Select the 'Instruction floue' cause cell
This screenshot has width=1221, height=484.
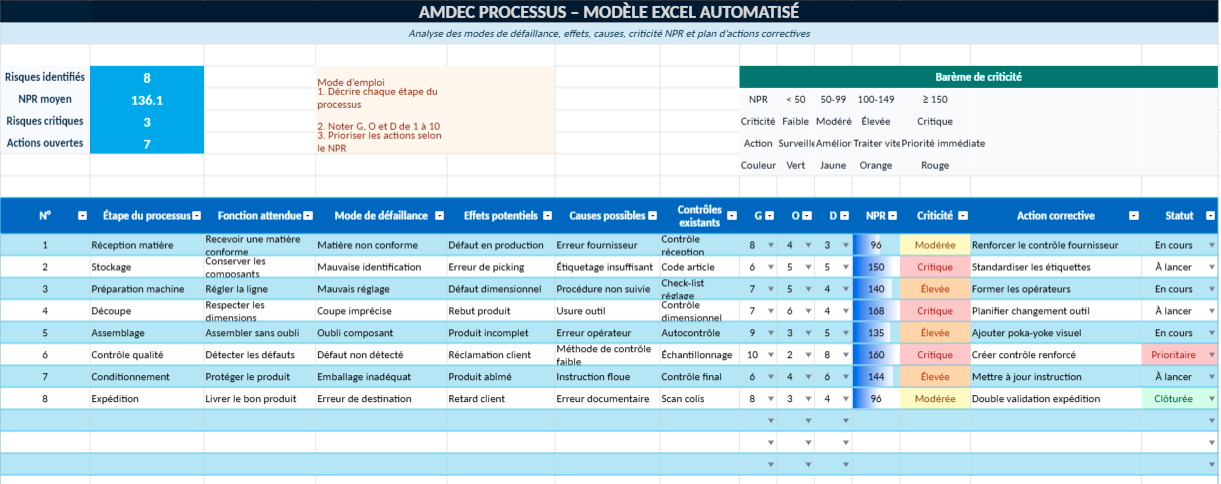(x=607, y=377)
